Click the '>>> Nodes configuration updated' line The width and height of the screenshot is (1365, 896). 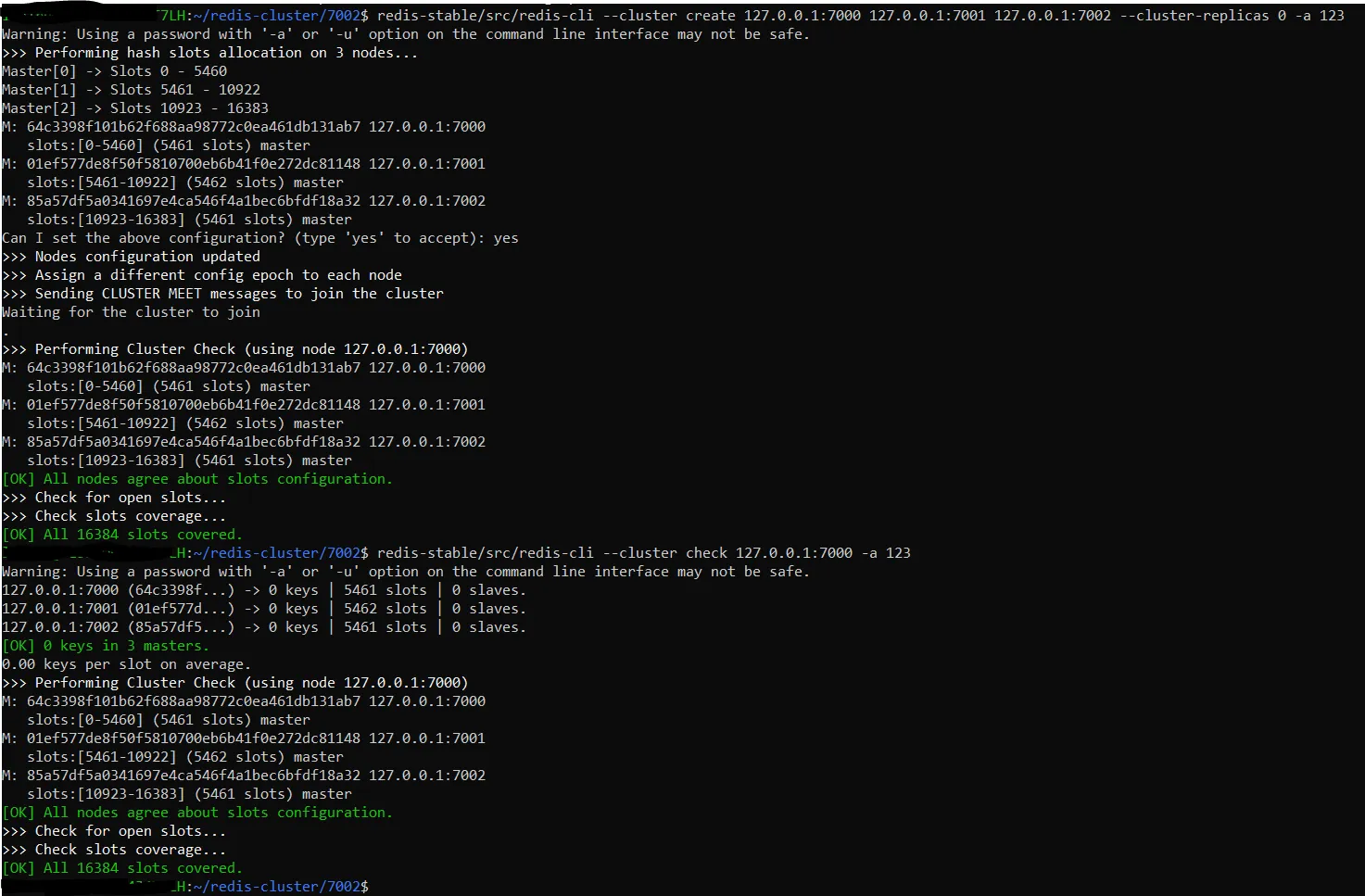coord(132,257)
